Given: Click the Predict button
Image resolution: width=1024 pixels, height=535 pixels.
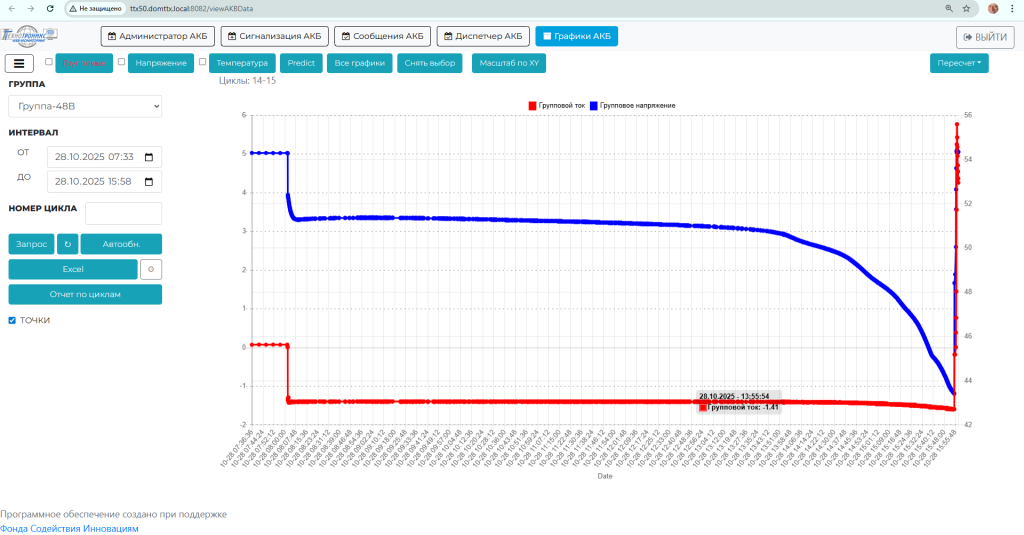Looking at the screenshot, I should [300, 63].
